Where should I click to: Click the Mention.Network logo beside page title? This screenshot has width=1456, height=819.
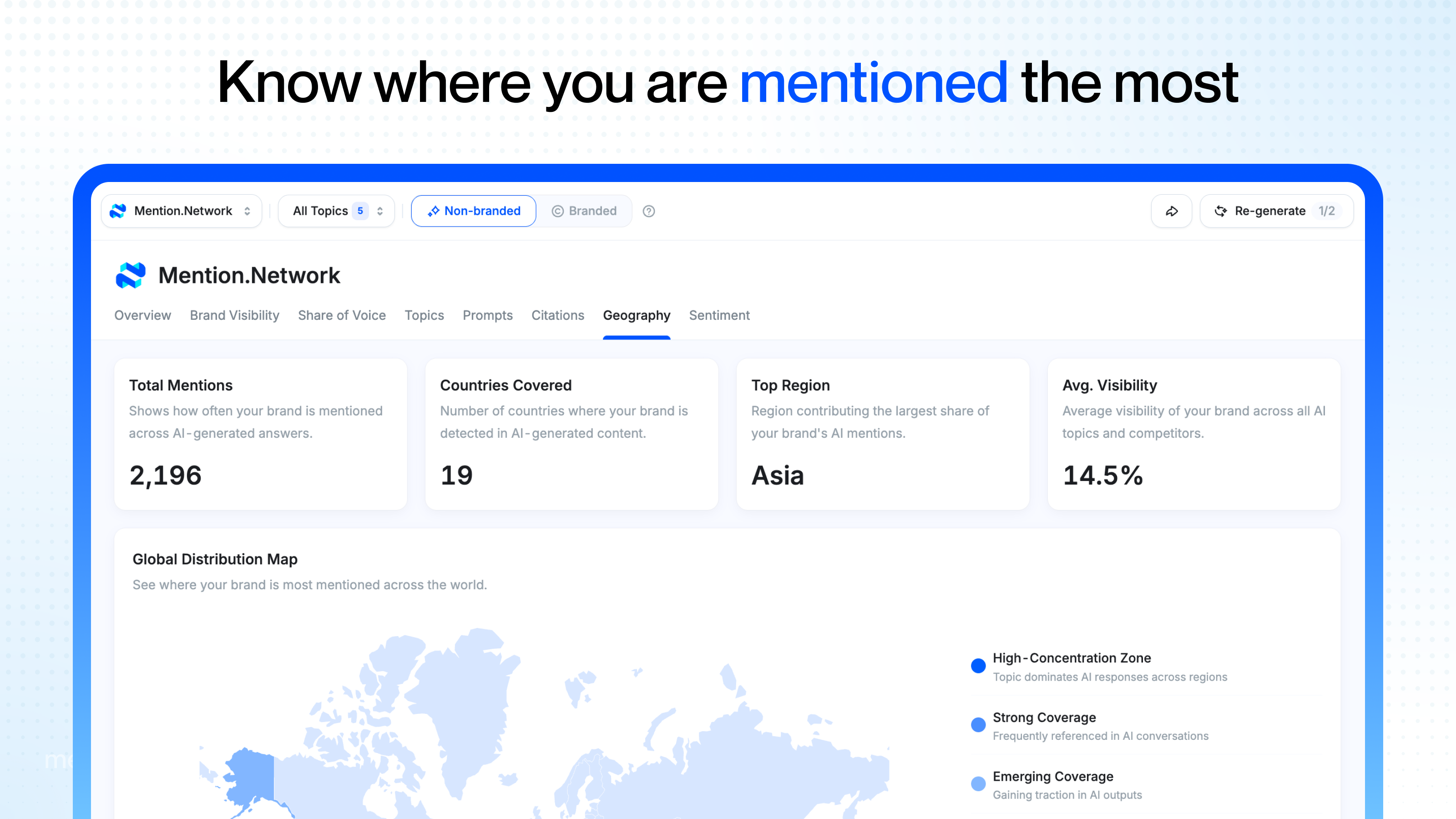(x=131, y=275)
